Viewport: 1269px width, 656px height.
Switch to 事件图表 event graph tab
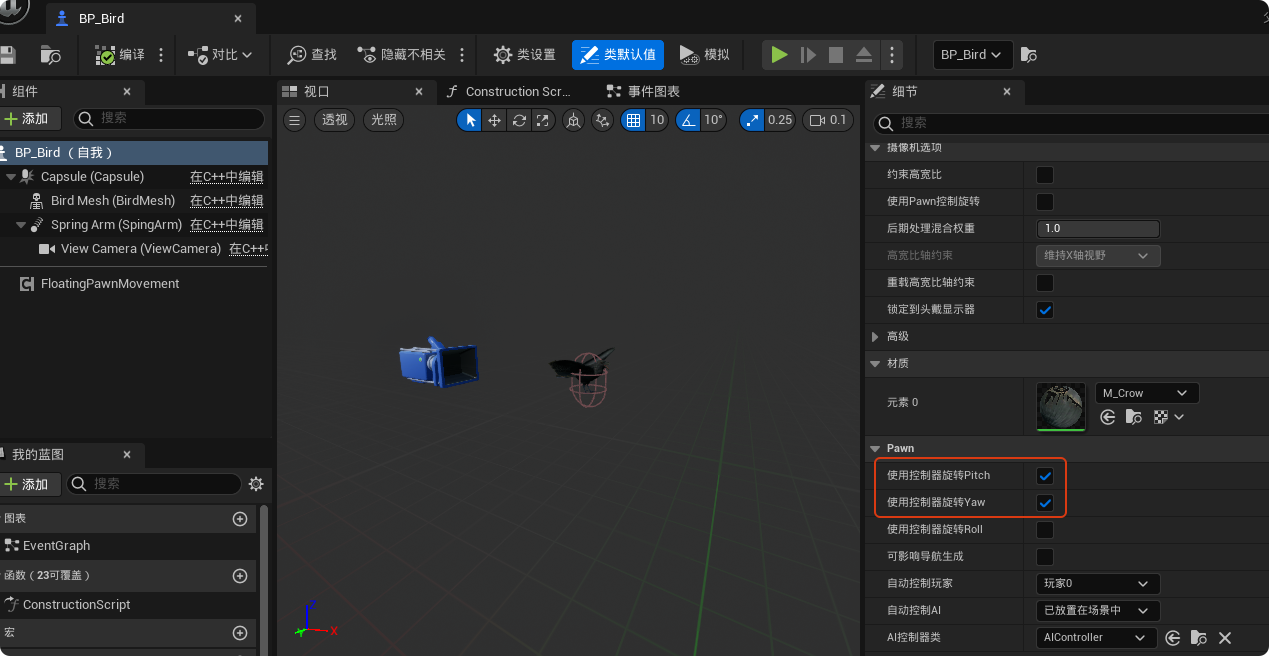pyautogui.click(x=653, y=91)
